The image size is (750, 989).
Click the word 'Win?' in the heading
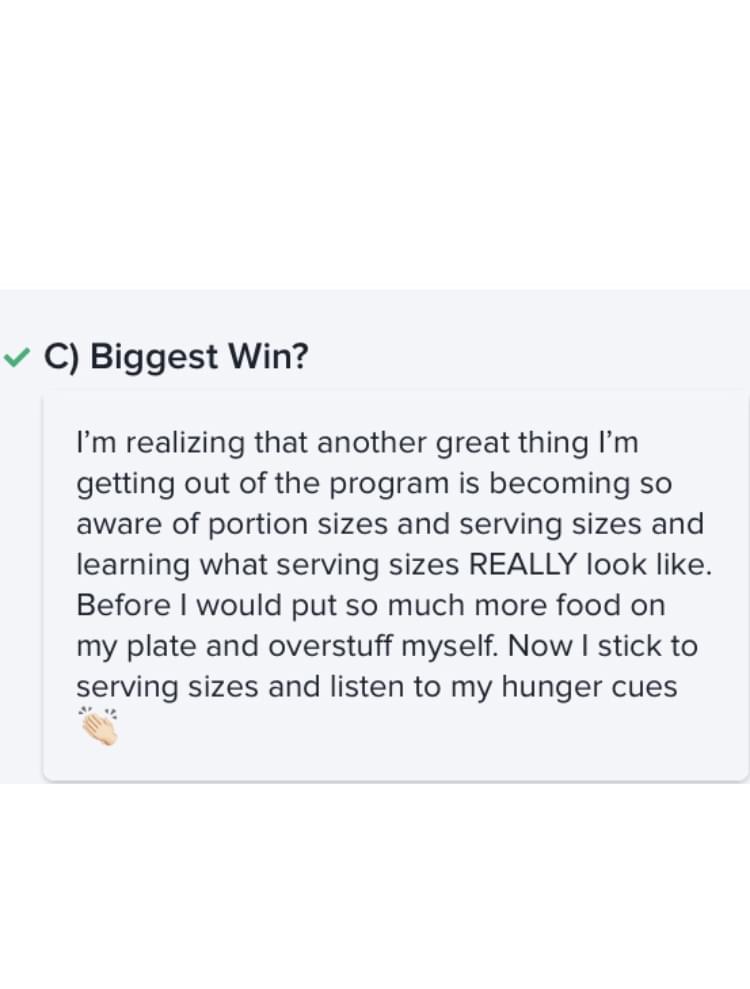coord(269,356)
